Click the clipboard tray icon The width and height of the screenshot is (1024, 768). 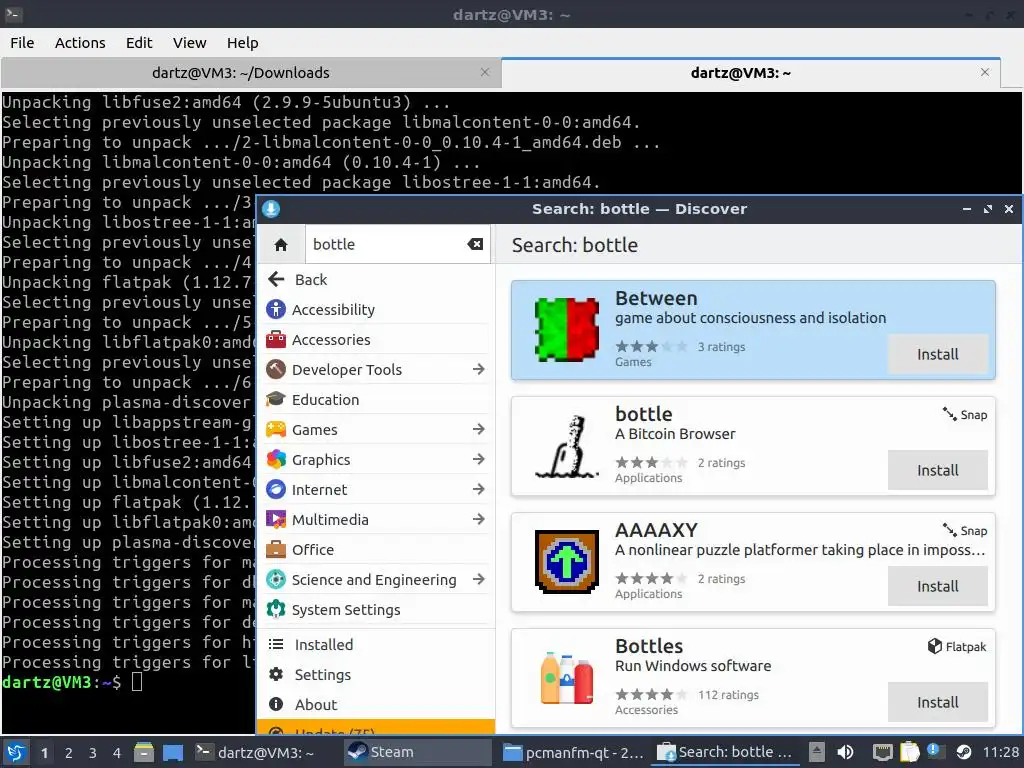pos(909,752)
